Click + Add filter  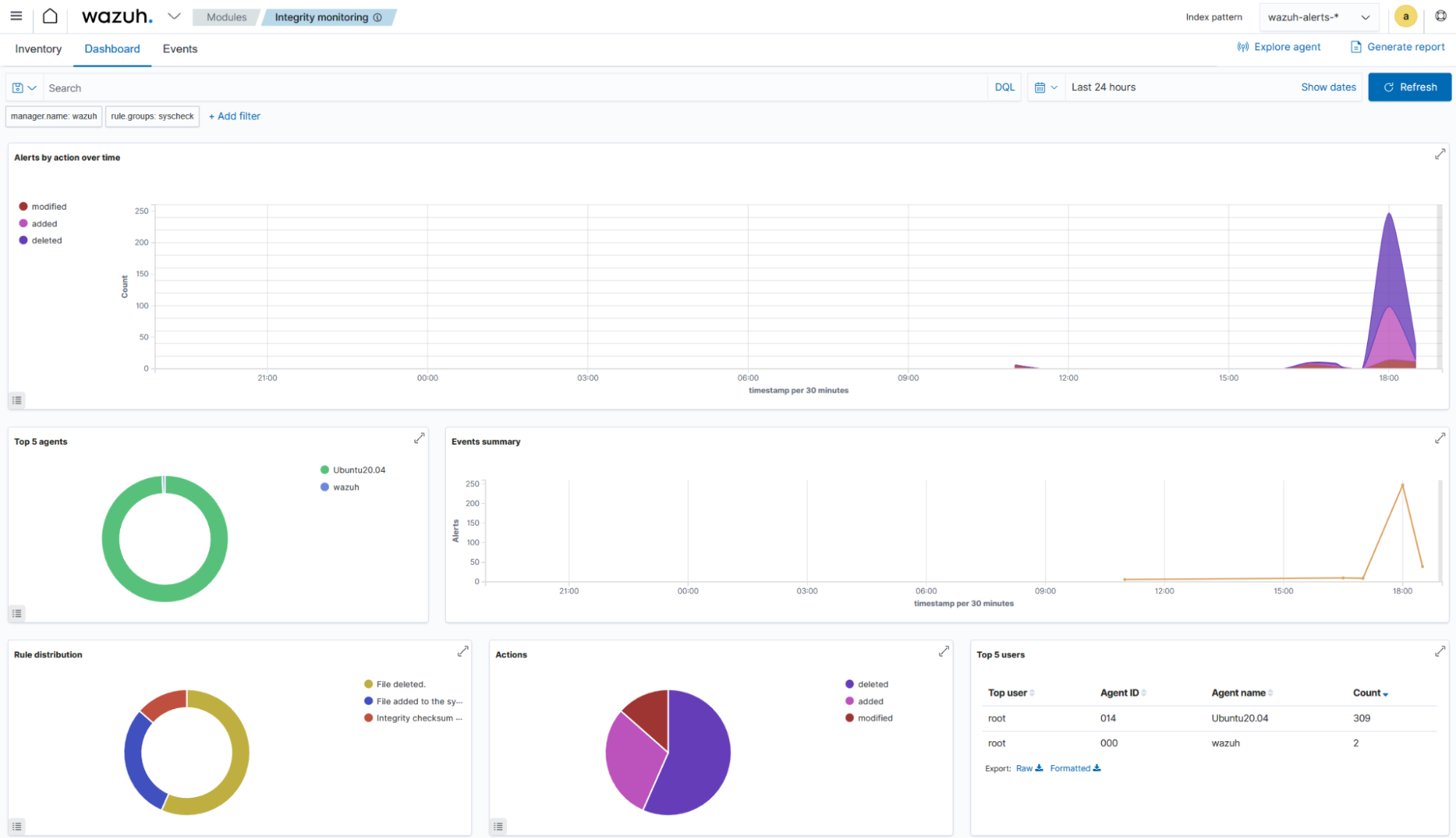pos(235,116)
